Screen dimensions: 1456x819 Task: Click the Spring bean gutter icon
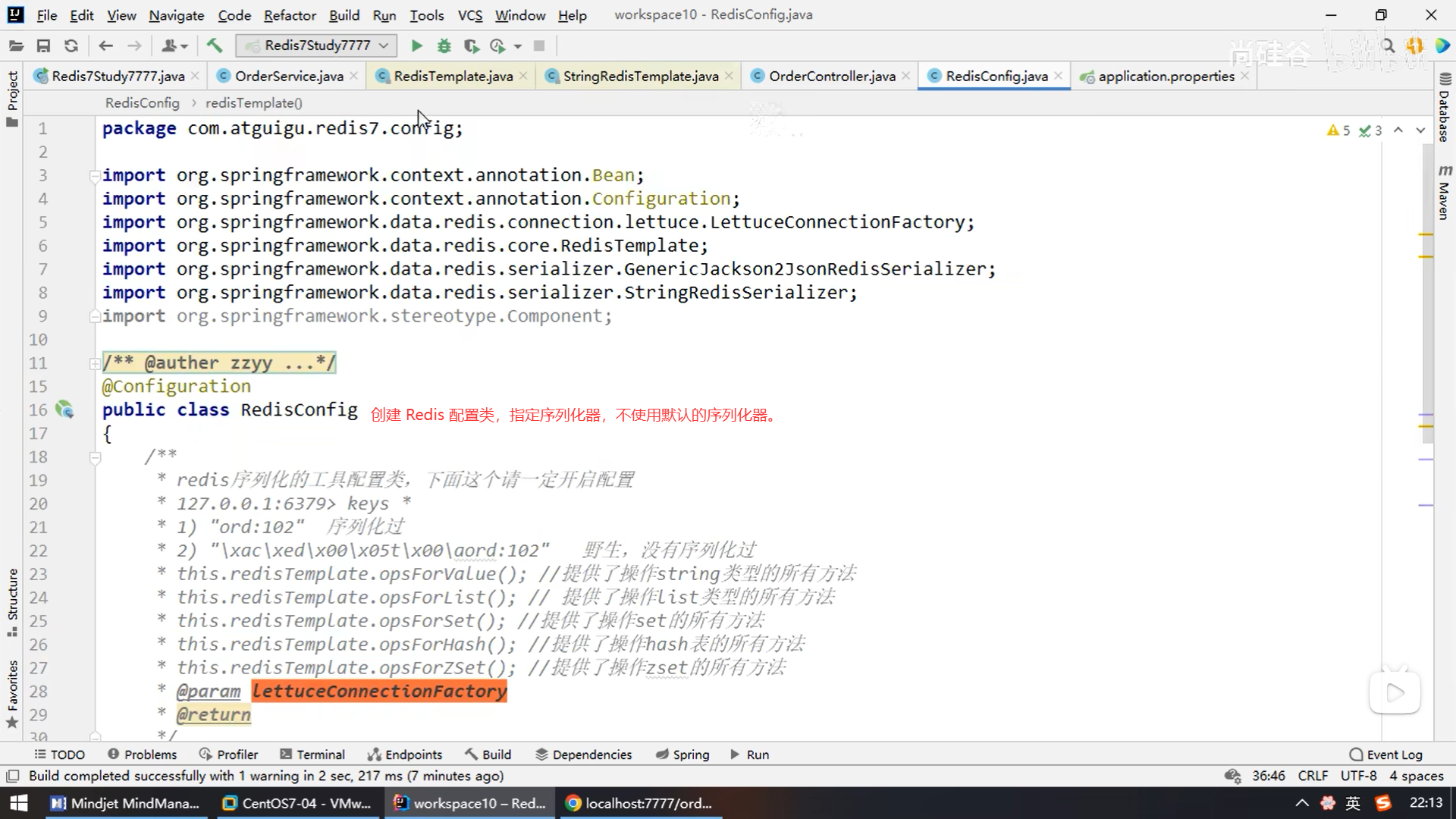[65, 410]
